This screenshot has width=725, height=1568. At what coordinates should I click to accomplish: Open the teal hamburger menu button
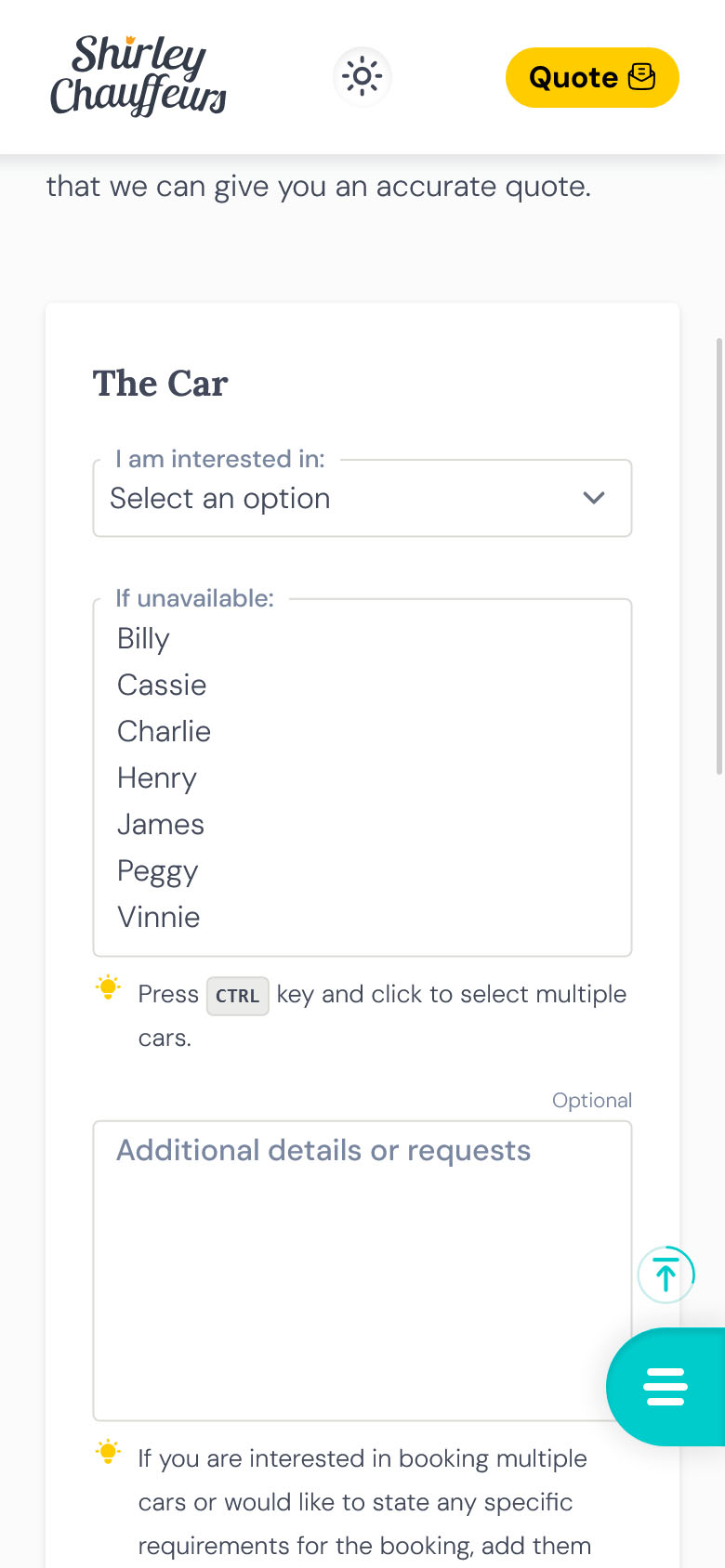point(666,1387)
